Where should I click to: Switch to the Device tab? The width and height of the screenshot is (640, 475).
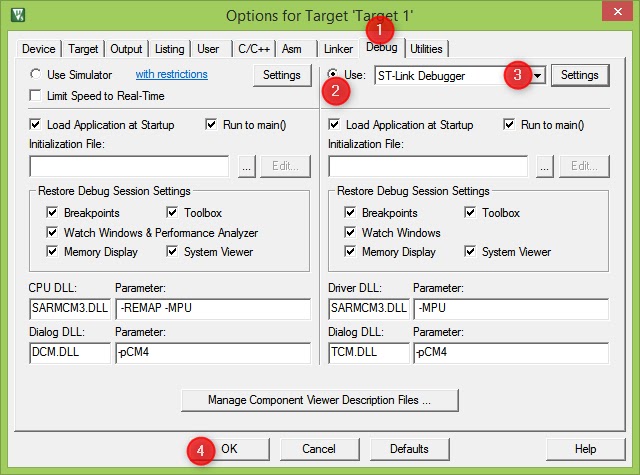(39, 49)
